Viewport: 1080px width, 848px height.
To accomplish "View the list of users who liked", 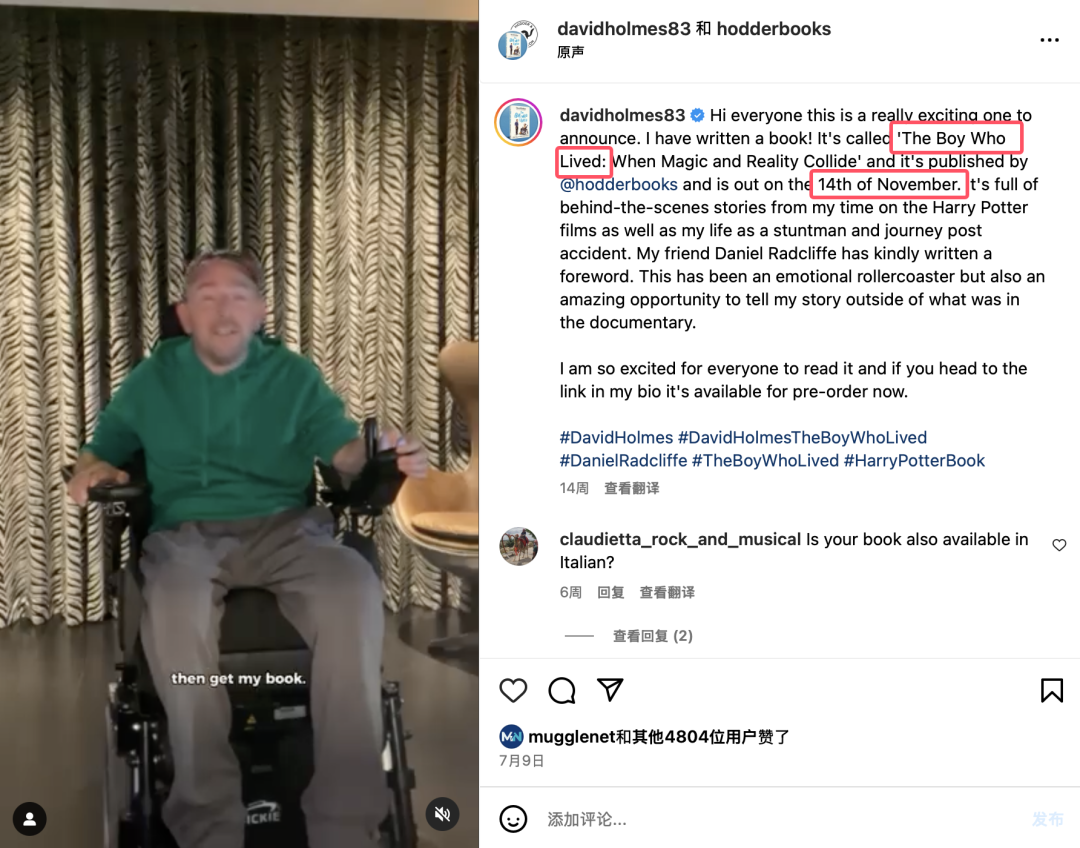I will click(658, 737).
